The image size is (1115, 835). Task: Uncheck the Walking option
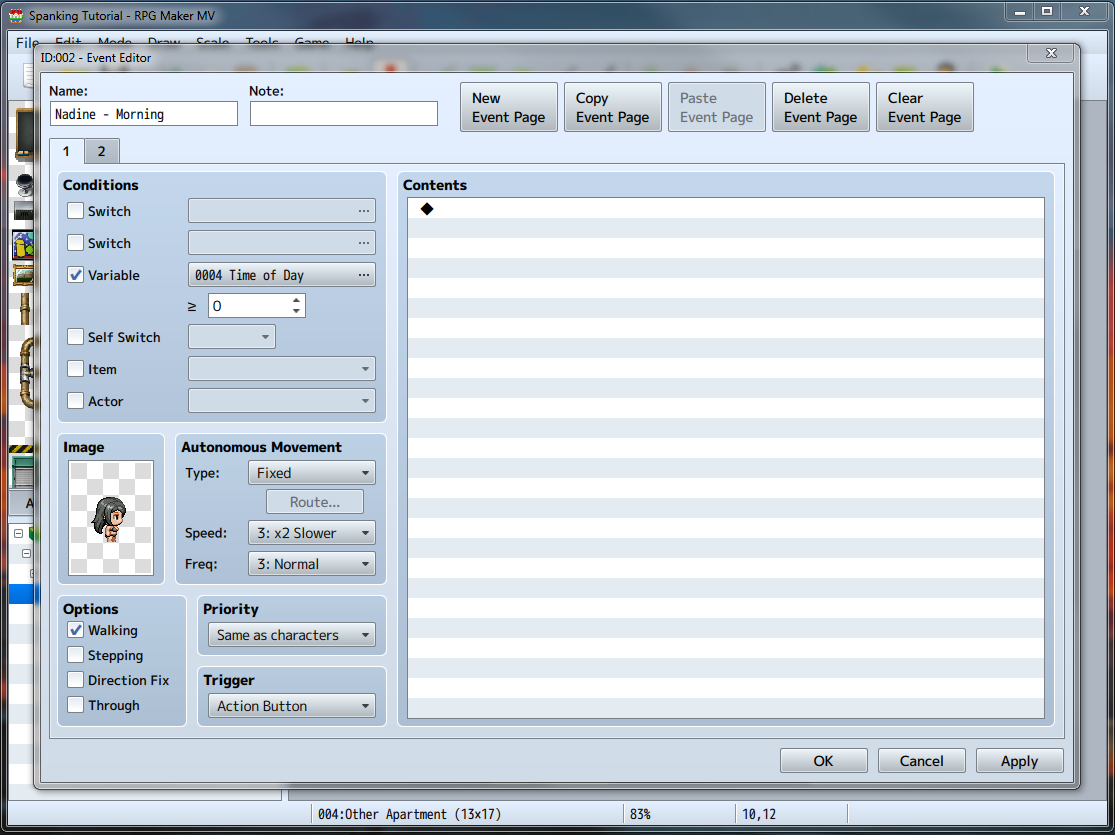pos(75,630)
